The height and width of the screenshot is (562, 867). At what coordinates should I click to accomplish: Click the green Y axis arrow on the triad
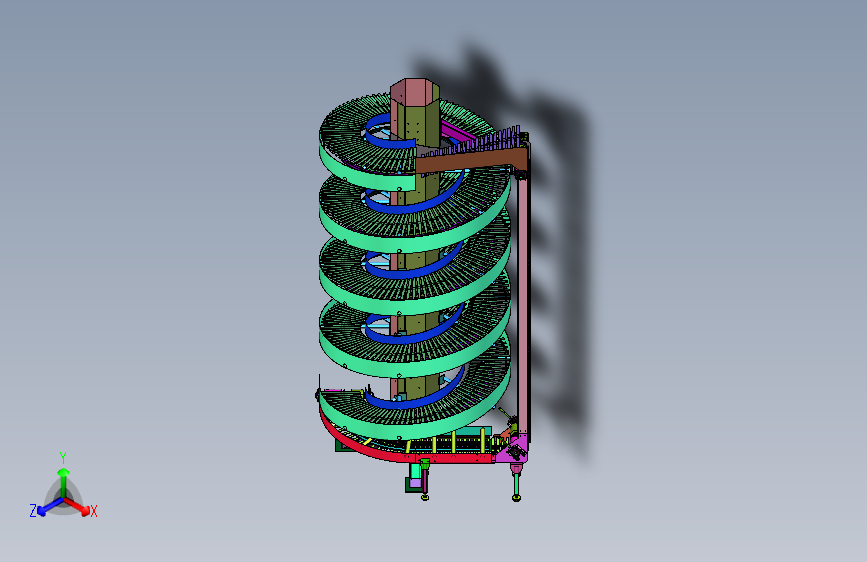(x=64, y=481)
